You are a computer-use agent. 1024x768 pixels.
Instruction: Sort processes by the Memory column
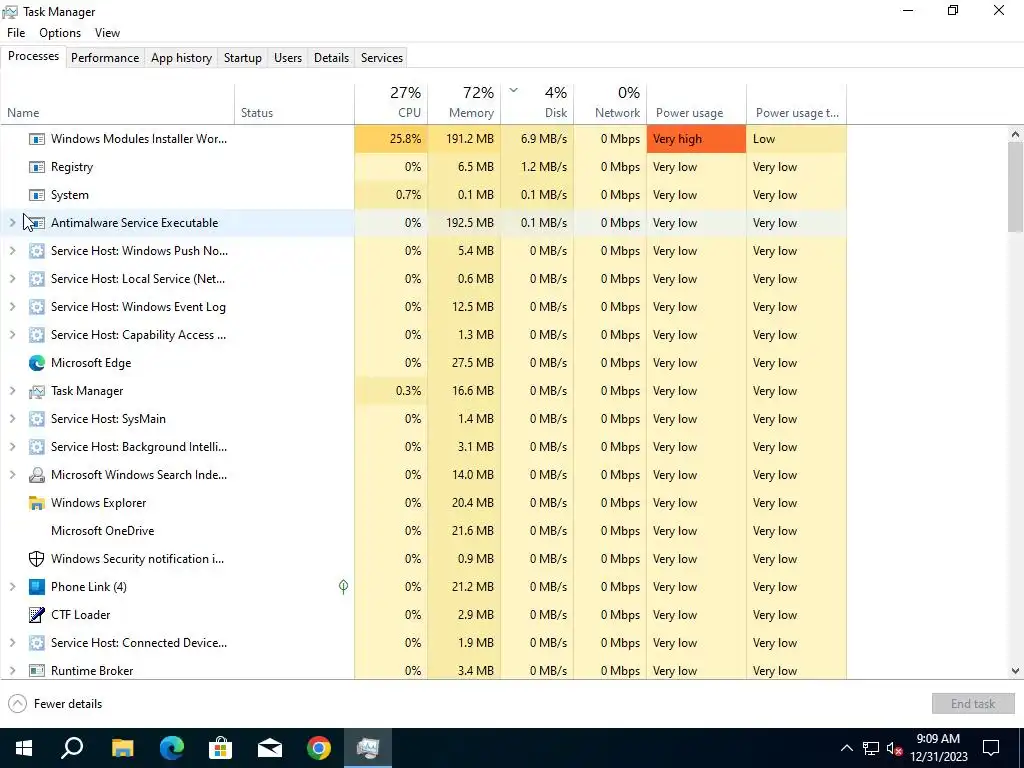point(464,103)
